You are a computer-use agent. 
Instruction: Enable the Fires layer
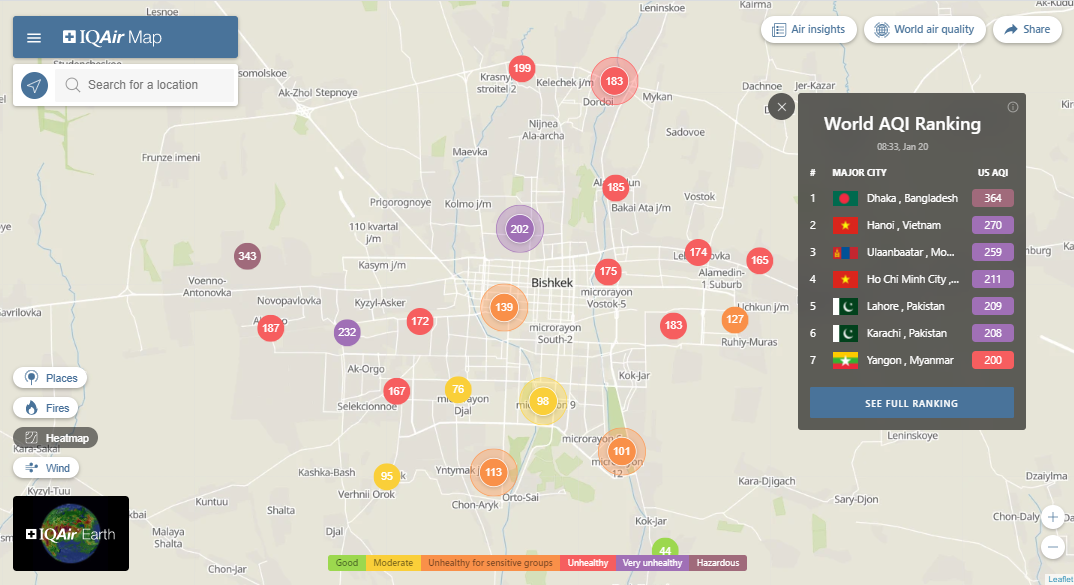[46, 408]
